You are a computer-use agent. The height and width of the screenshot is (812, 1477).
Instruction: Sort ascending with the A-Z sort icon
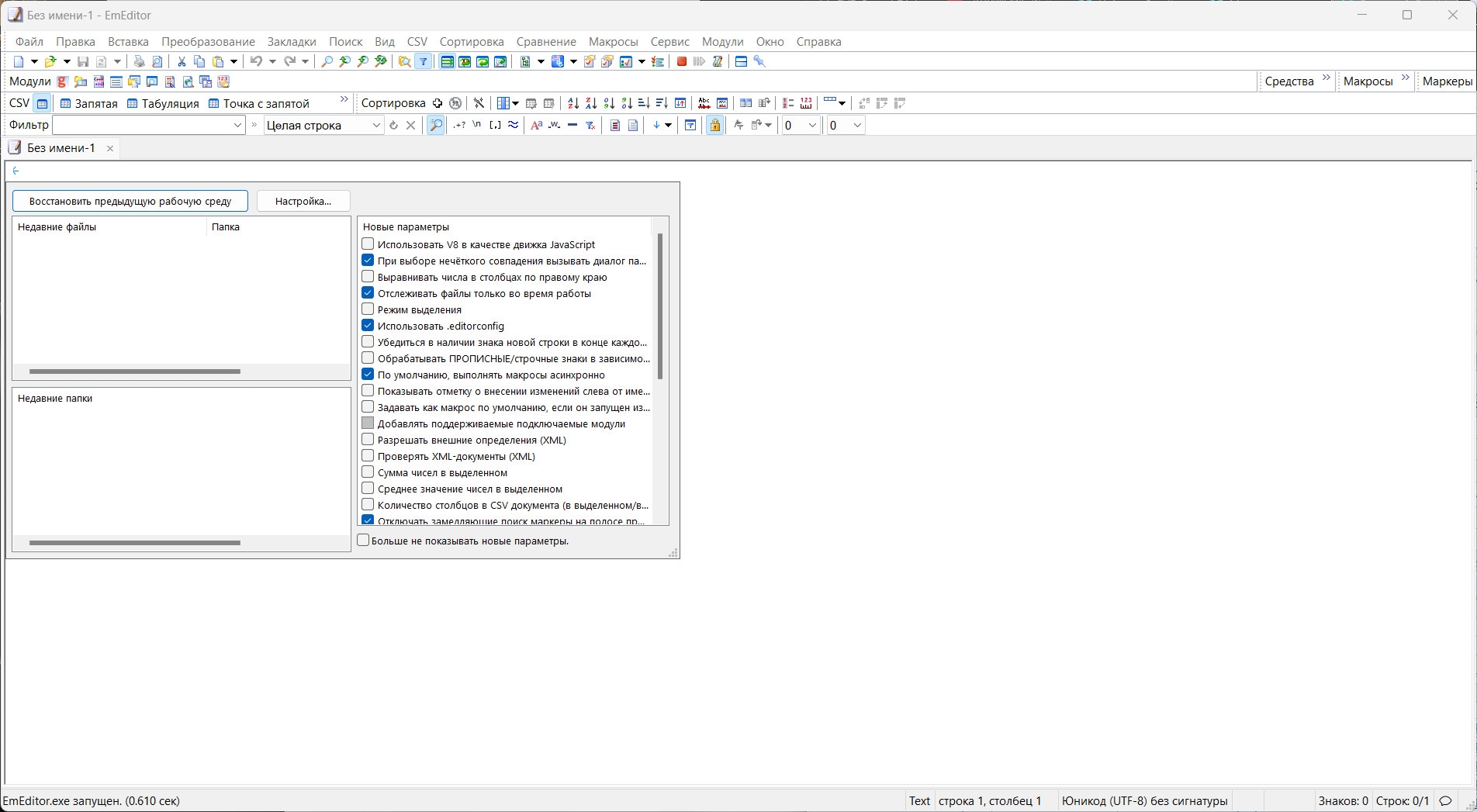tap(573, 102)
